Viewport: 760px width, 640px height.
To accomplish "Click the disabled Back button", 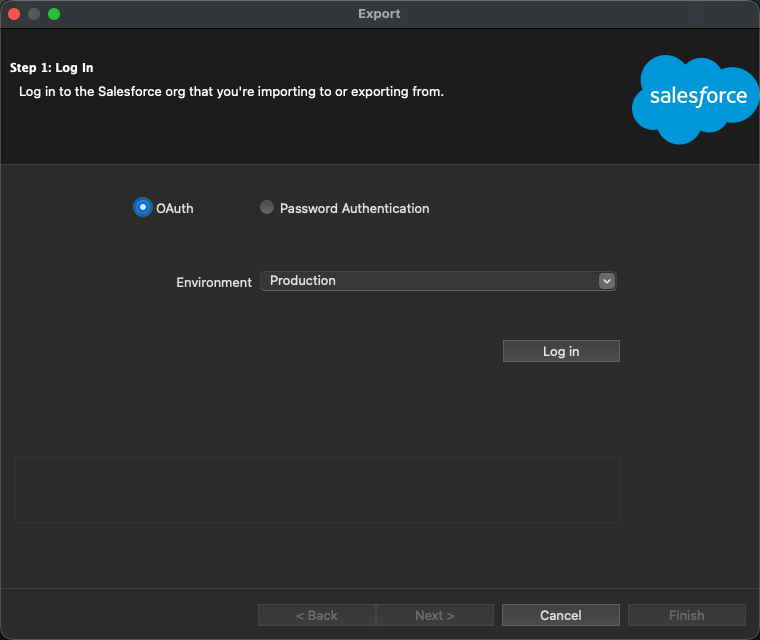I will point(317,615).
